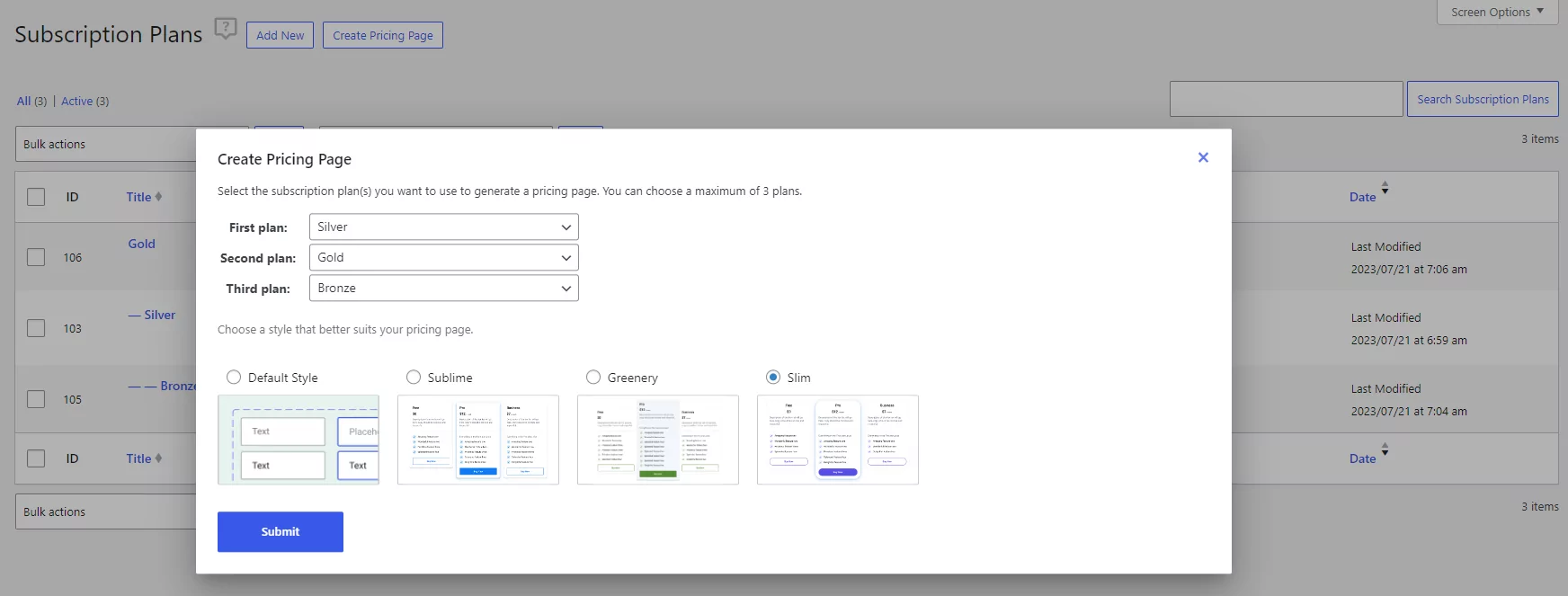1568x596 pixels.
Task: Click the Date column header link
Action: click(1363, 197)
